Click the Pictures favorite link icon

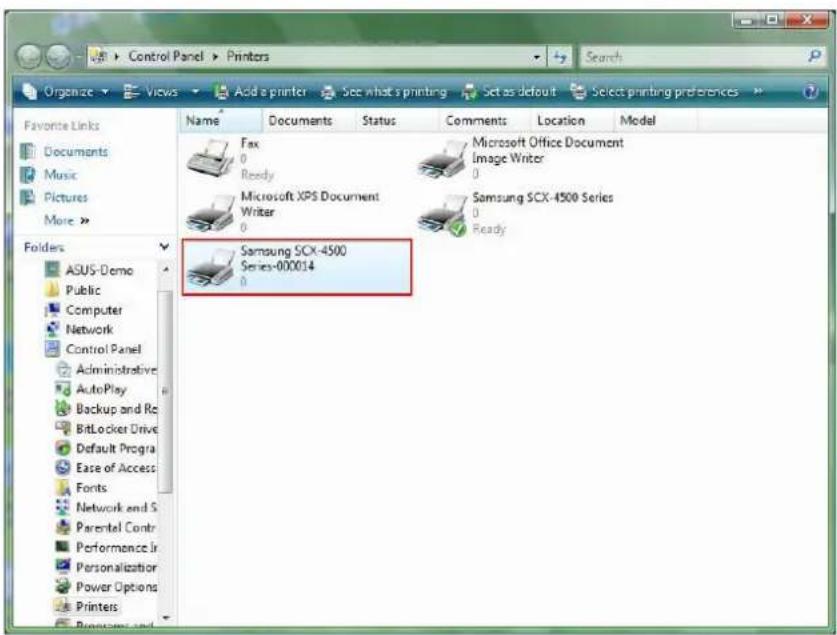coord(28,197)
